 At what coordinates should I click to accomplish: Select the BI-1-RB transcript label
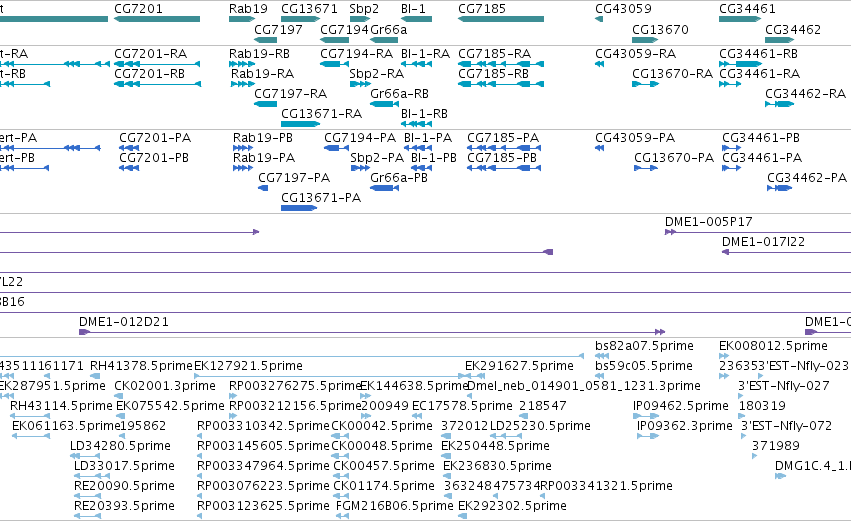point(424,113)
